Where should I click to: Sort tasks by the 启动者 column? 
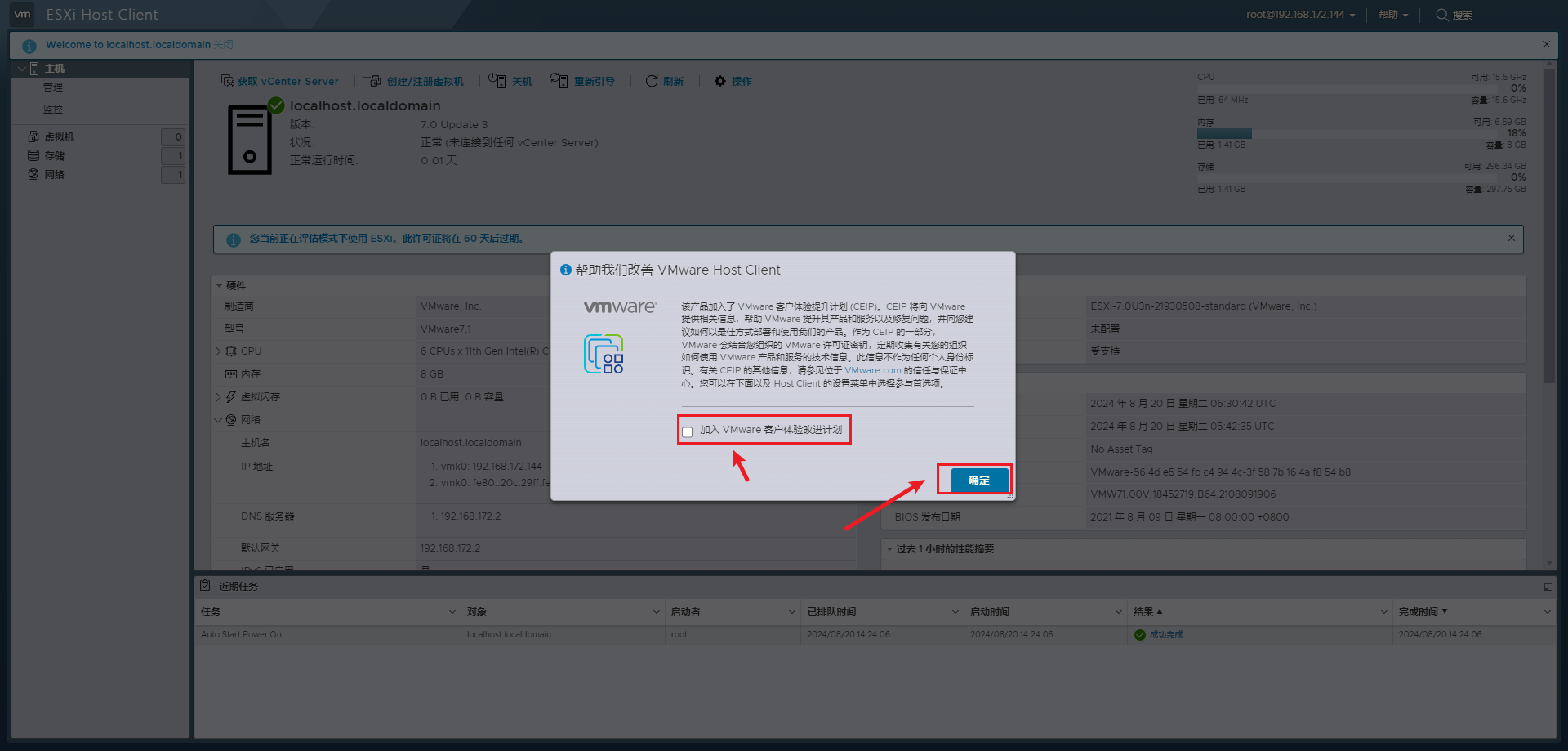tap(733, 612)
